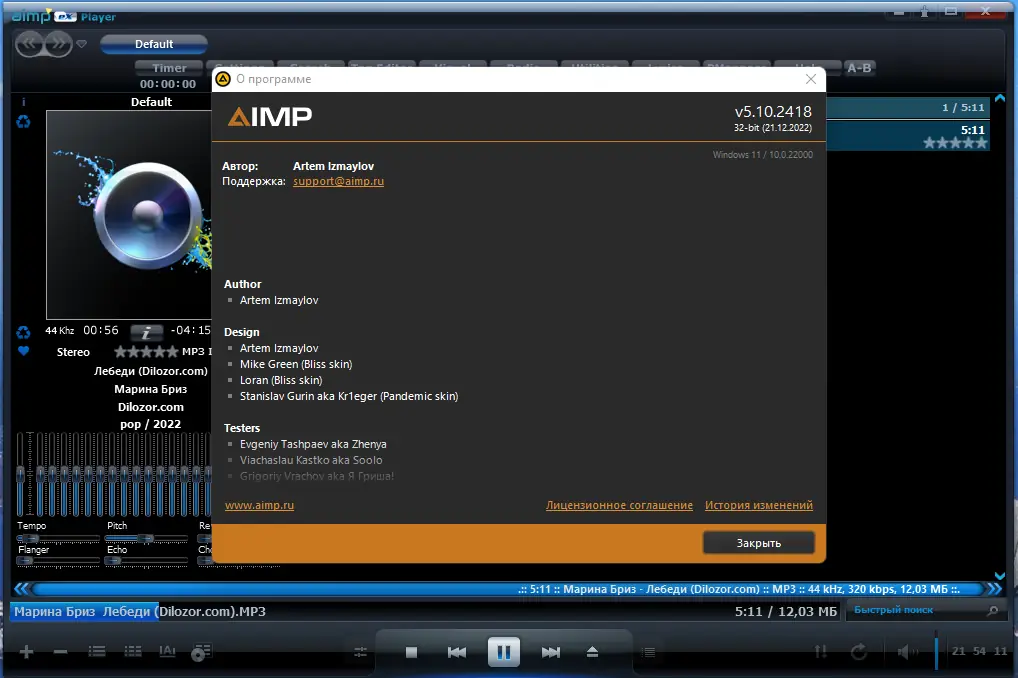
Task: Click the right double chevron on seek bar
Action: coord(995,589)
